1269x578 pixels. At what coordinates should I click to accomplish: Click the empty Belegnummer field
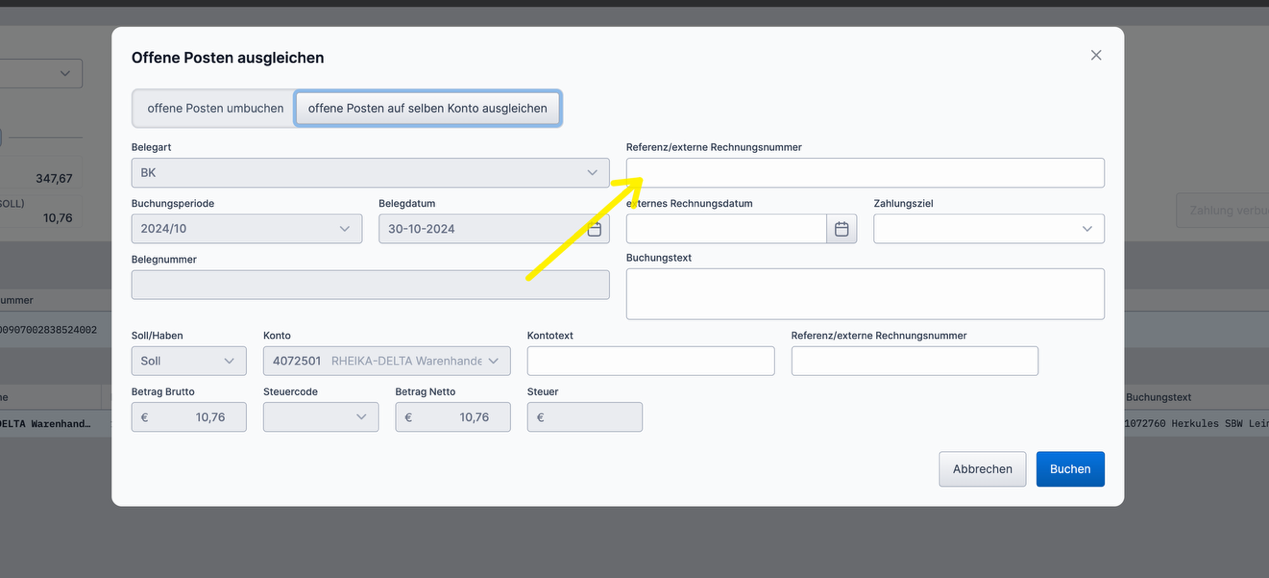click(x=370, y=284)
